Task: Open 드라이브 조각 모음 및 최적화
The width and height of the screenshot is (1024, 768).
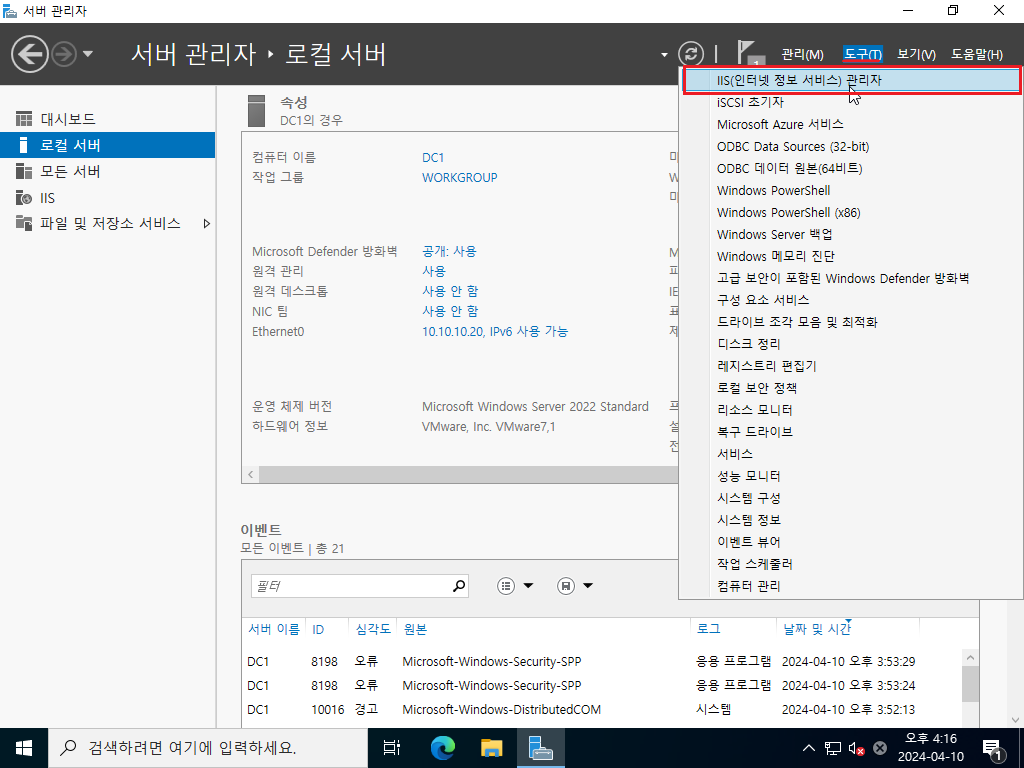Action: (x=852, y=323)
